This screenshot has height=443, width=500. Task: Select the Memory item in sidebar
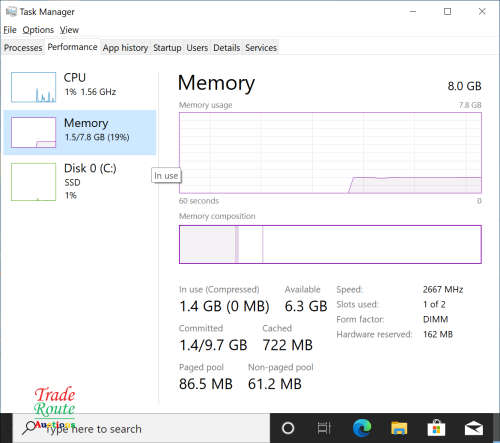pos(80,133)
